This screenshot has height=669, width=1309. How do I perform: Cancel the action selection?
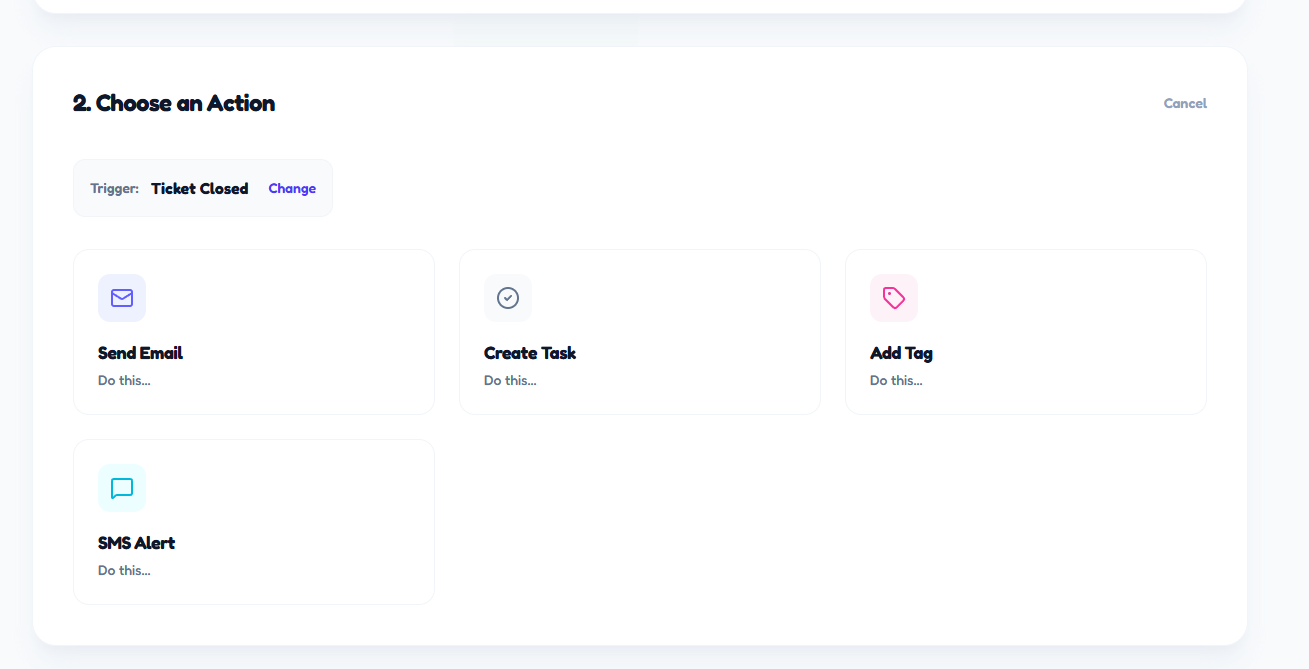point(1184,103)
